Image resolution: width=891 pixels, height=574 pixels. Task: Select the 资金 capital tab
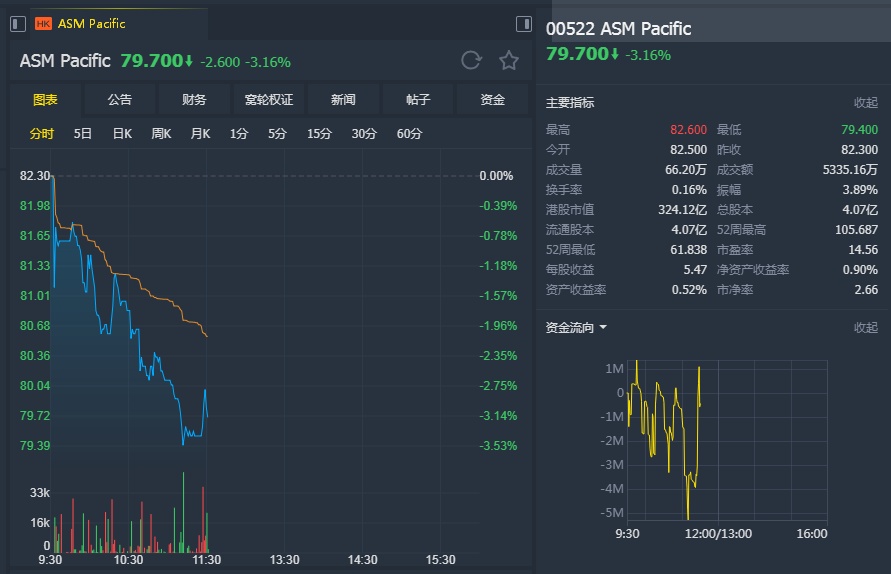pos(492,100)
